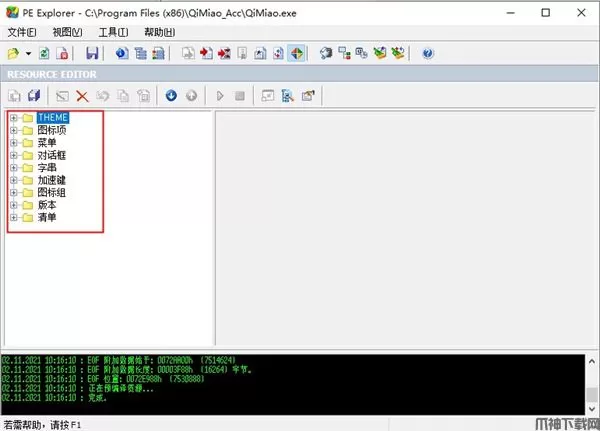Click the second green tool with arrows icon
600x431 pixels.
click(398, 53)
